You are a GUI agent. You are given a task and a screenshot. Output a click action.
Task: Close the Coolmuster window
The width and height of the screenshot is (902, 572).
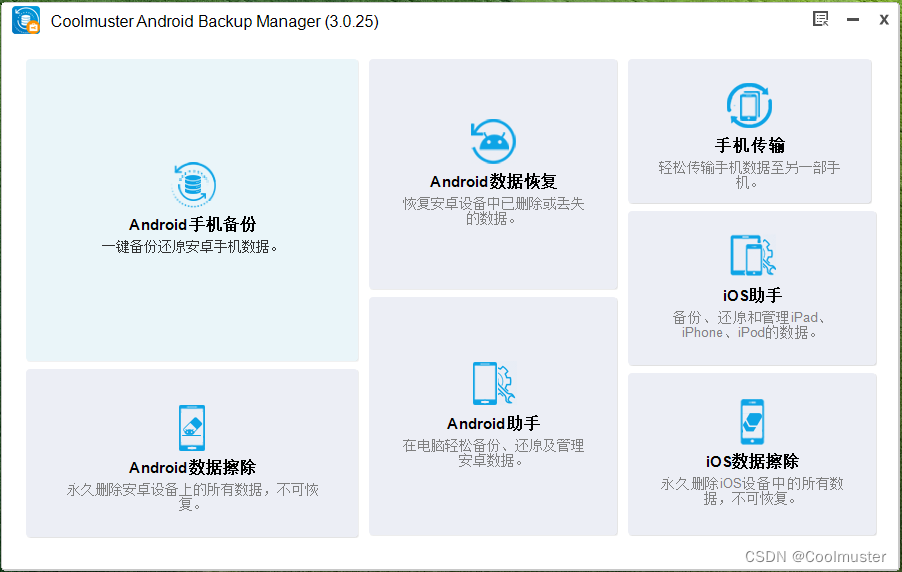pyautogui.click(x=884, y=20)
